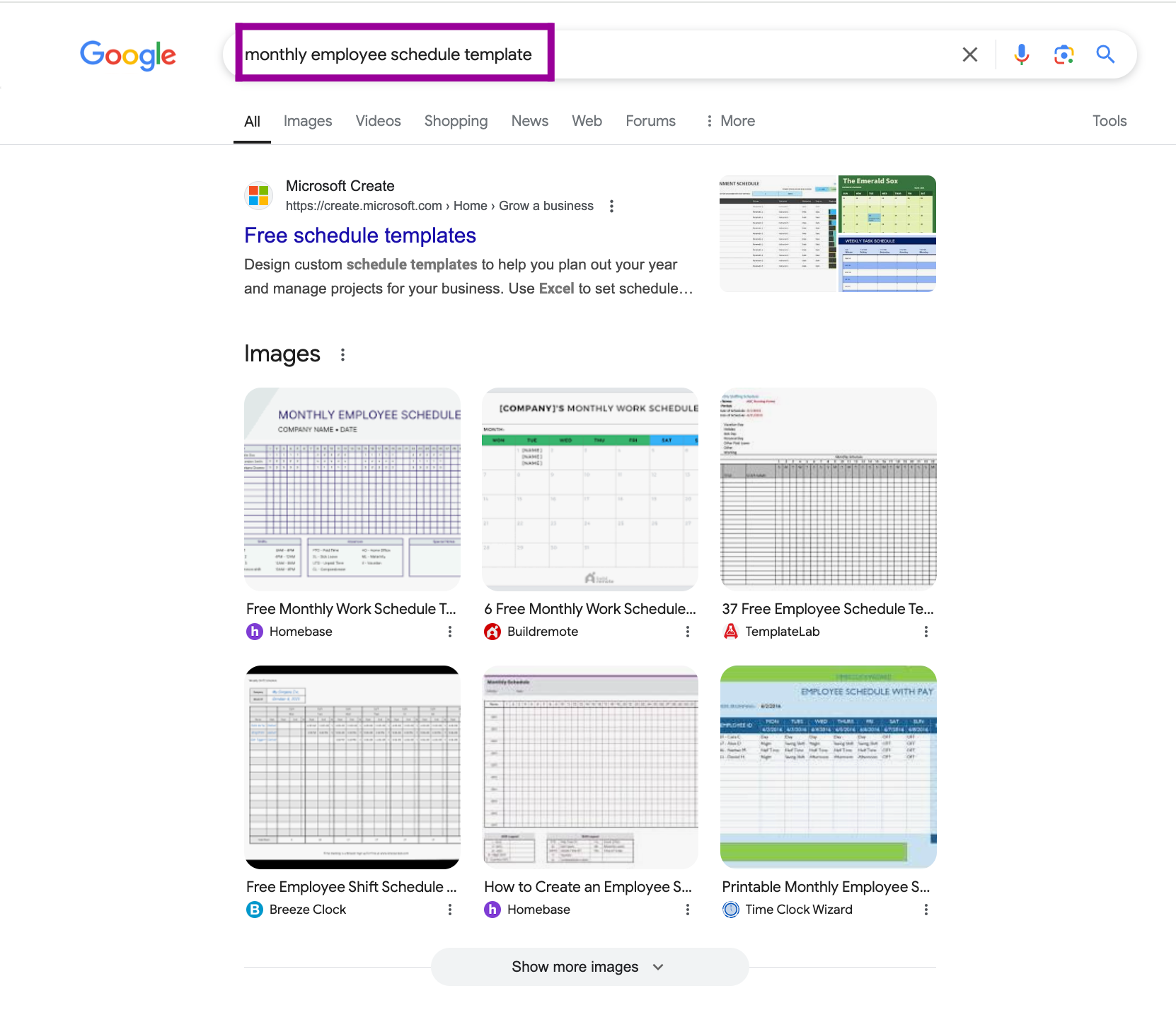This screenshot has width=1176, height=1010.
Task: Open options for How to Create an Employee image
Action: click(x=688, y=910)
